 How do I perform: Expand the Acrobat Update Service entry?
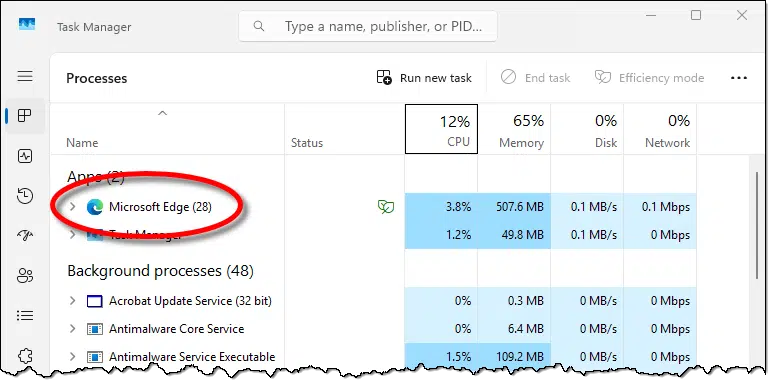(72, 300)
